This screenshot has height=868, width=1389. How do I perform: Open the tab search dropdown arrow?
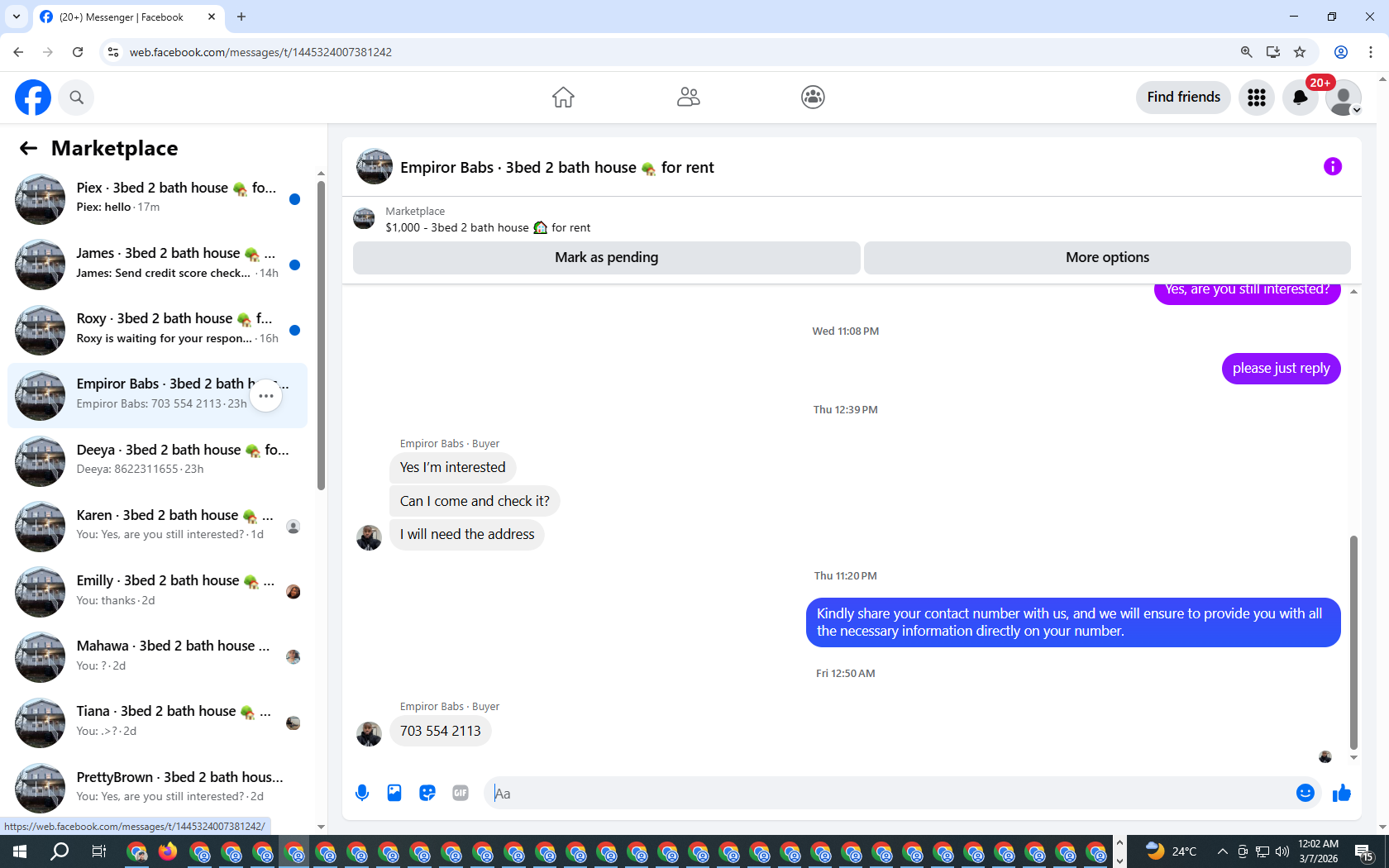(x=16, y=17)
